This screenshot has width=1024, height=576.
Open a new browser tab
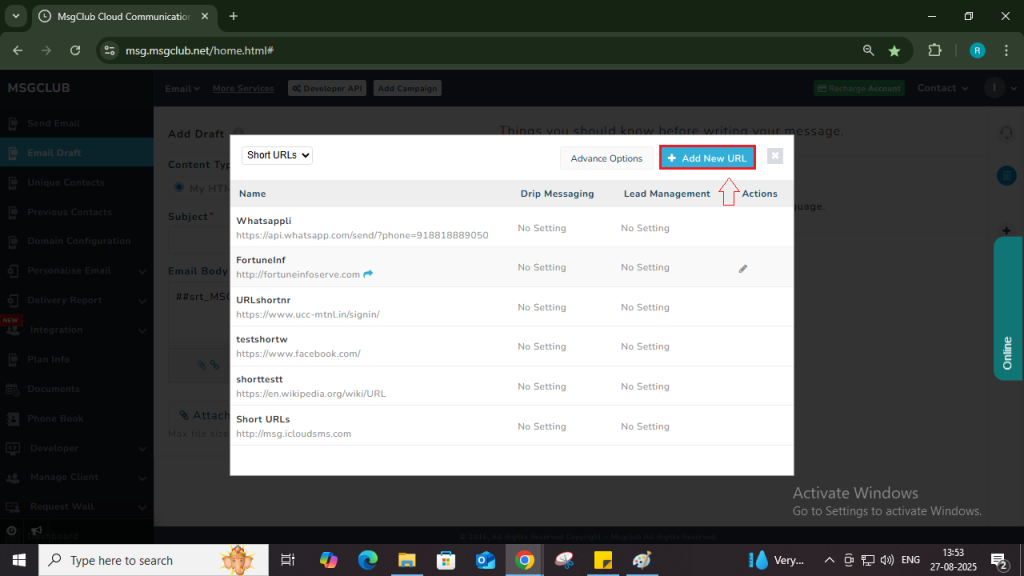click(233, 16)
